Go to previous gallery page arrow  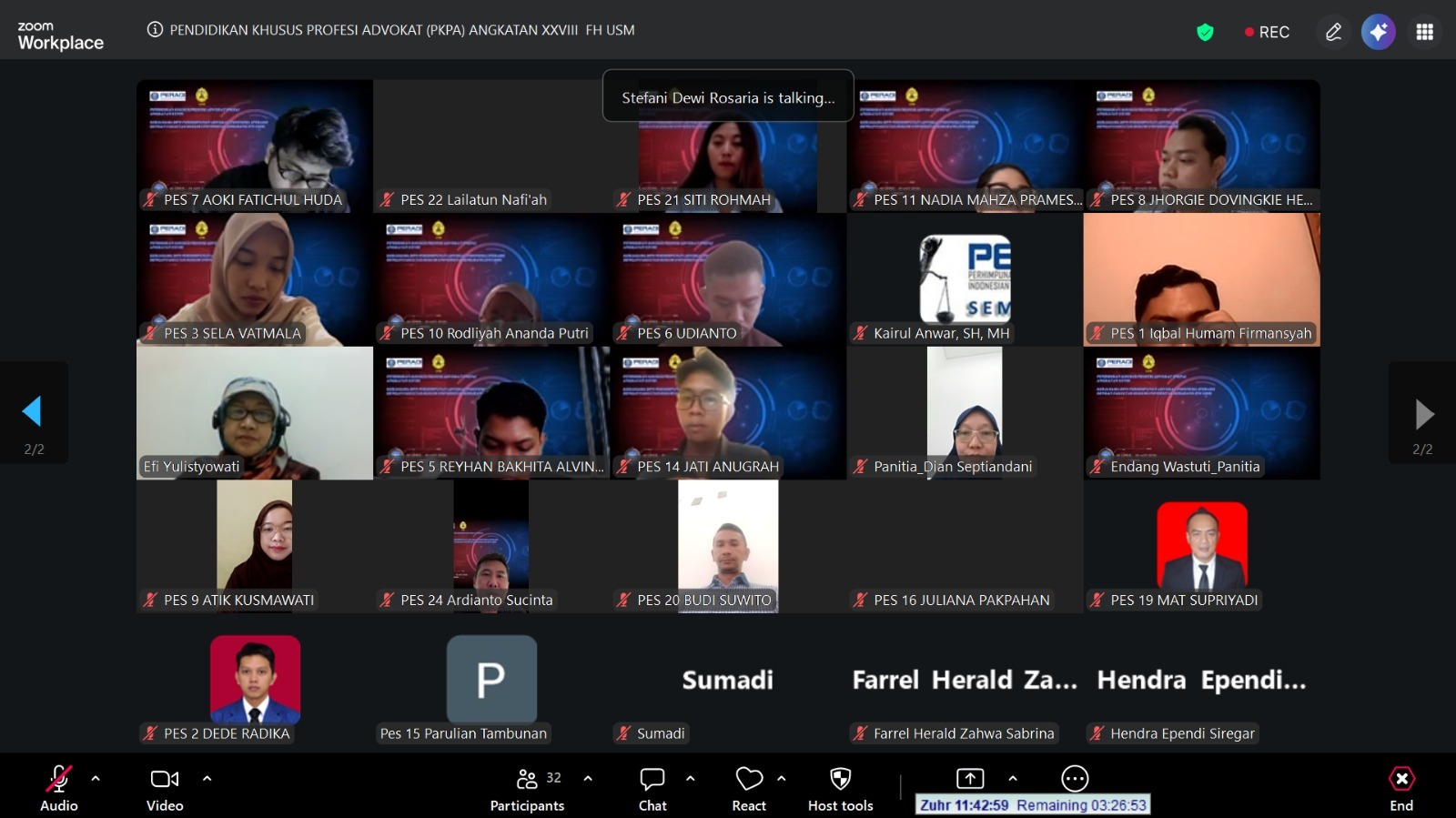[33, 412]
